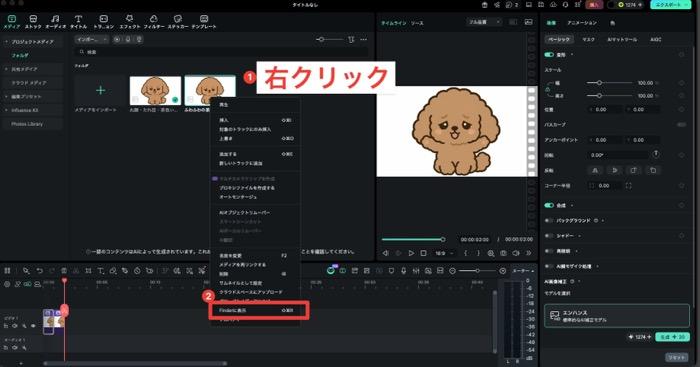Click the snapshot image icon above preview
Image resolution: width=700 pixels, height=367 pixels.
[529, 22]
